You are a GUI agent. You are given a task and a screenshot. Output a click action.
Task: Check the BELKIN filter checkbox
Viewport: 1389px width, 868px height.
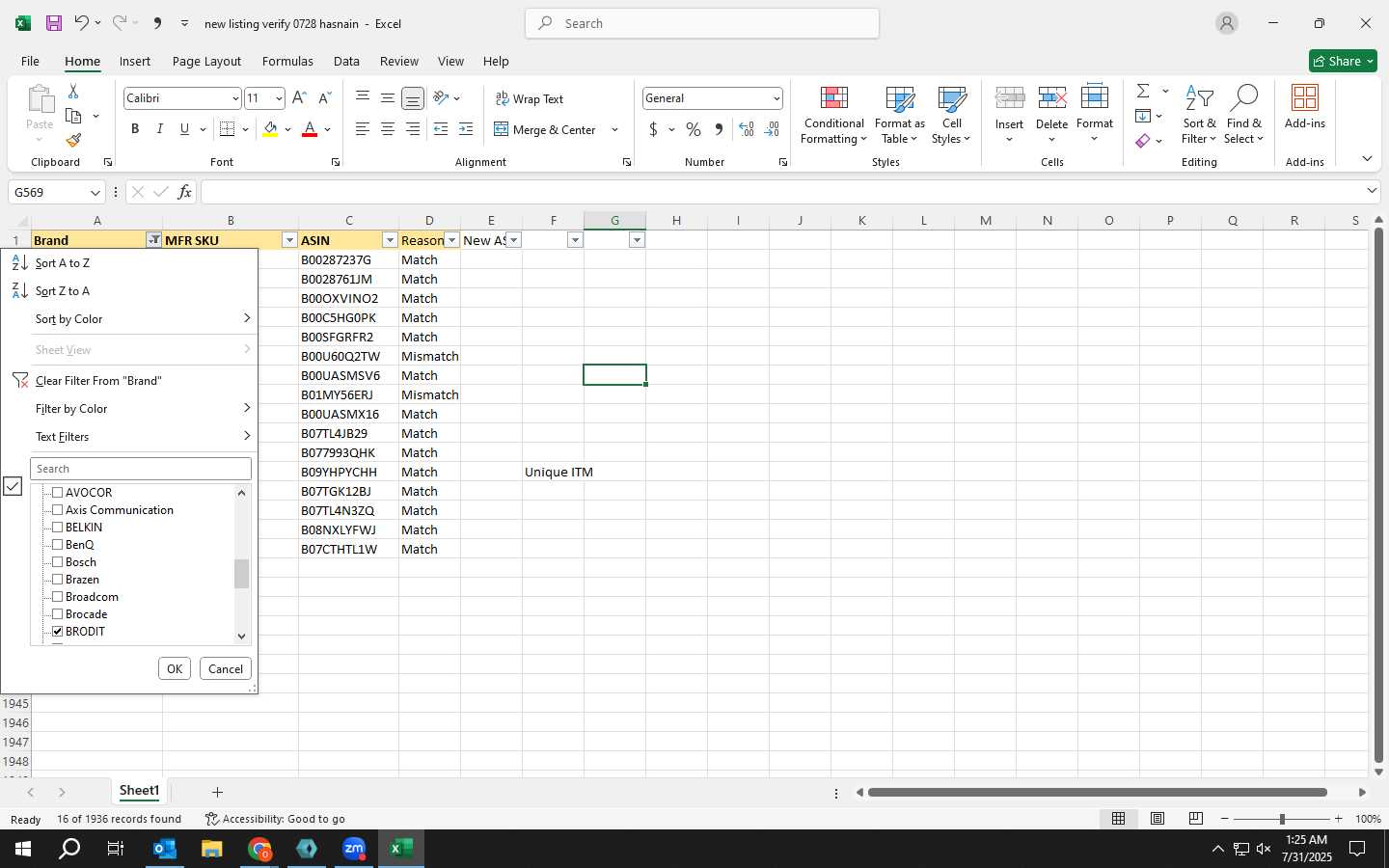click(x=57, y=527)
